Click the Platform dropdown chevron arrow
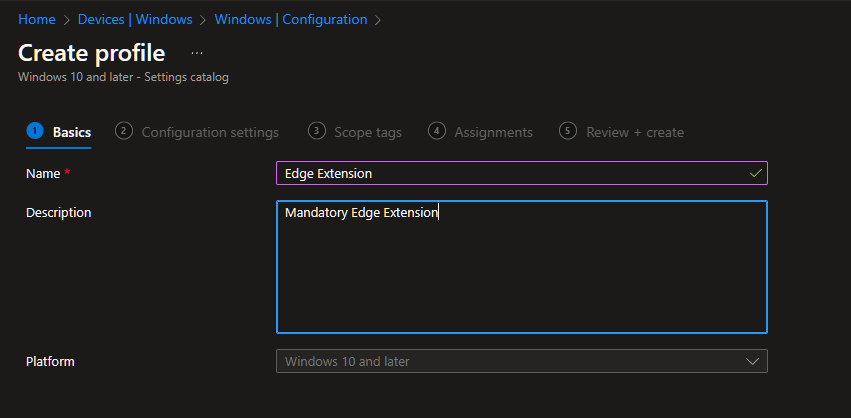 pyautogui.click(x=753, y=361)
